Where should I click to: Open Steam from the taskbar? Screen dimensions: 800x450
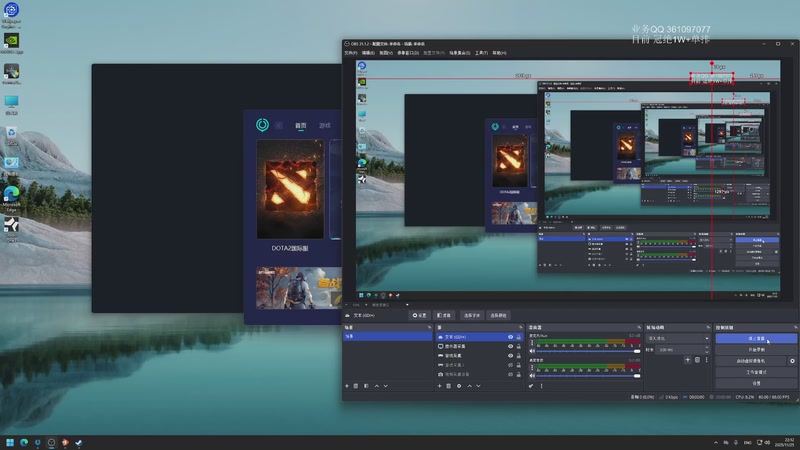[x=79, y=442]
